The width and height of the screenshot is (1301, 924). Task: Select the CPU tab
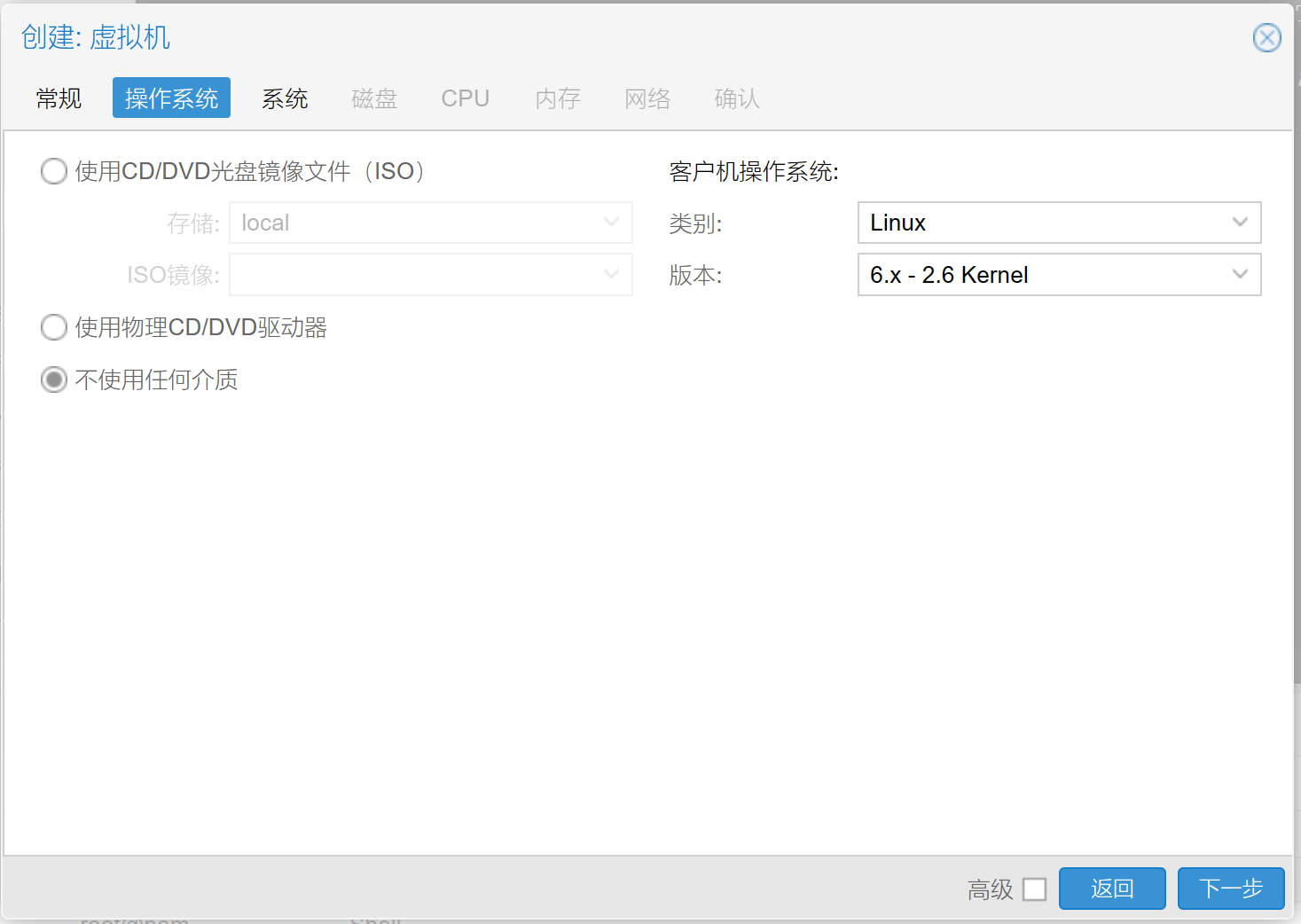(466, 98)
